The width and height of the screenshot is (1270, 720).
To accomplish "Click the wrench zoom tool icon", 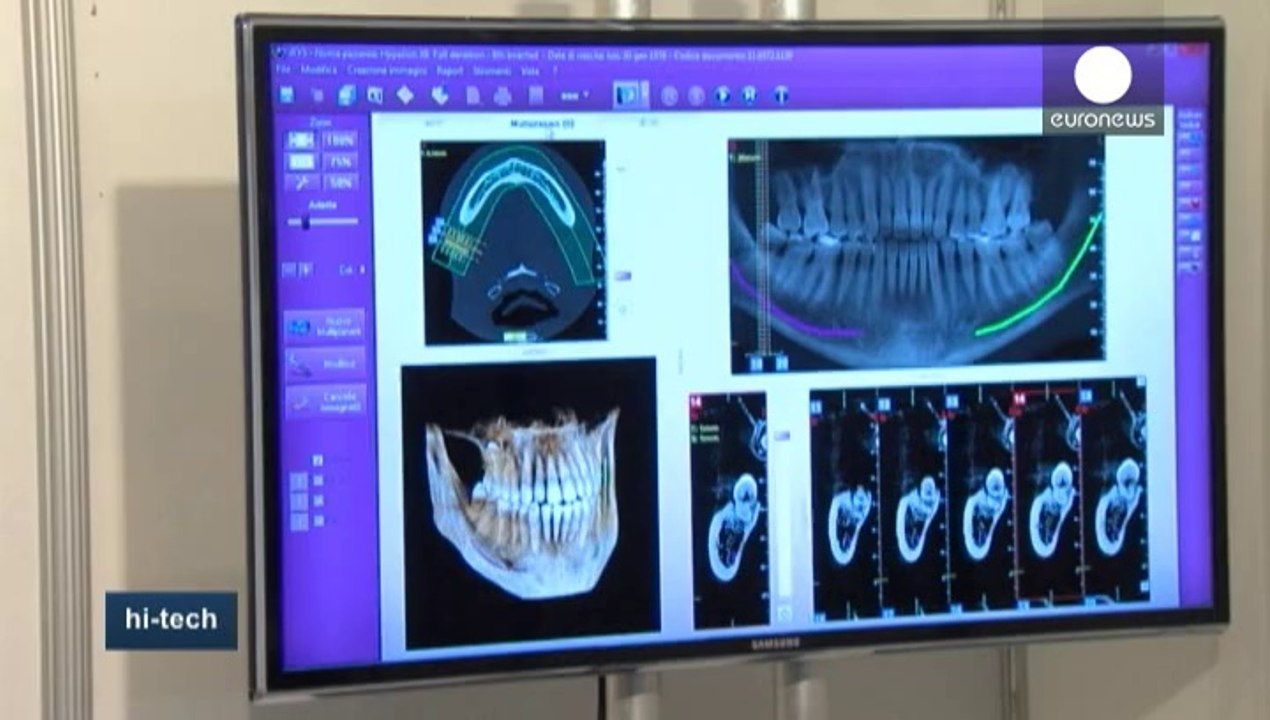I will [301, 183].
